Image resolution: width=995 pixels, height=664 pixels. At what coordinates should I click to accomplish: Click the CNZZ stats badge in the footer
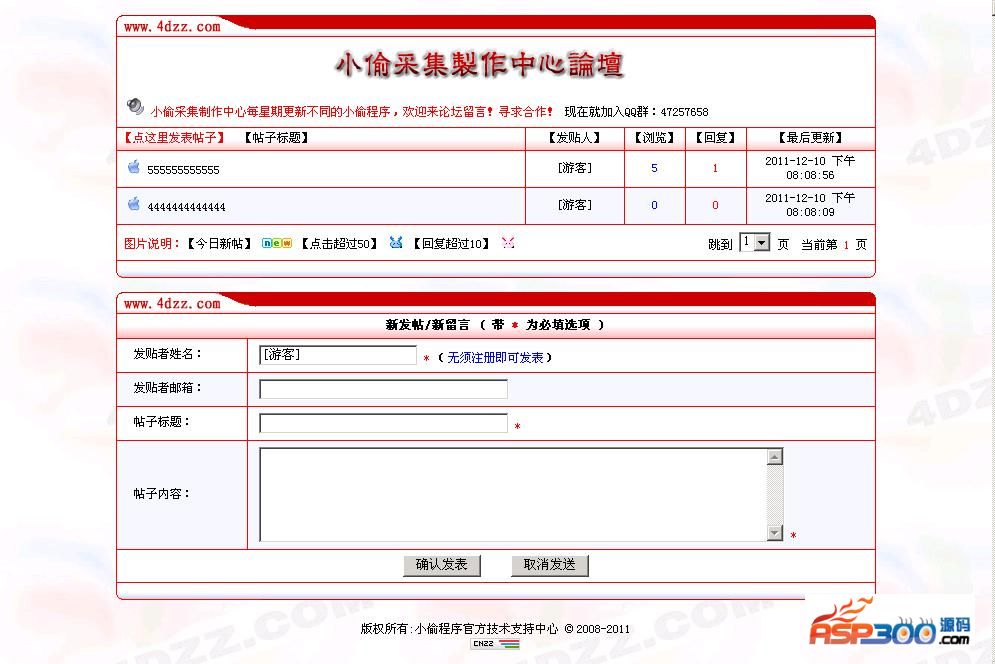[x=495, y=644]
